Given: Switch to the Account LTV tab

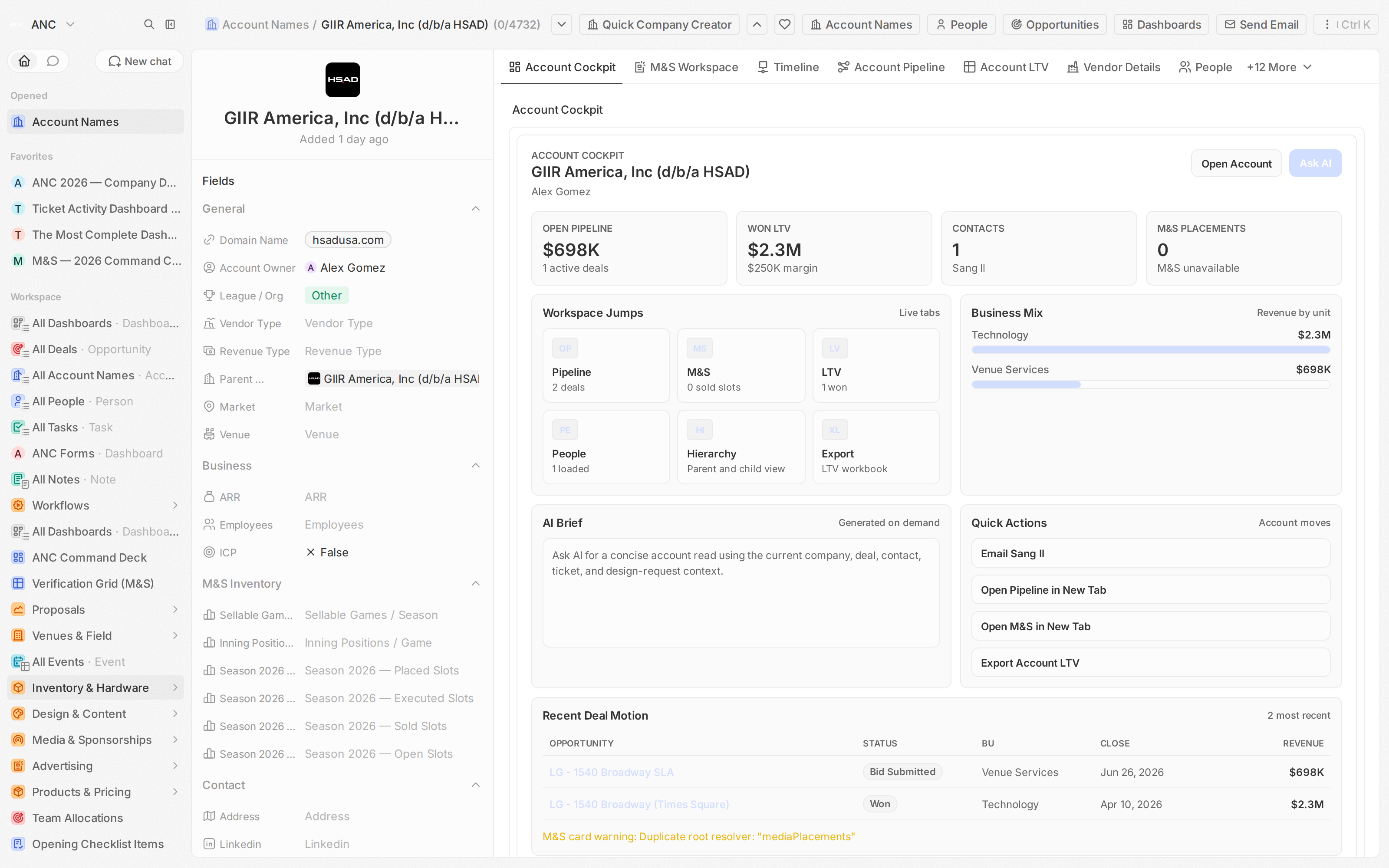Looking at the screenshot, I should [x=1006, y=67].
